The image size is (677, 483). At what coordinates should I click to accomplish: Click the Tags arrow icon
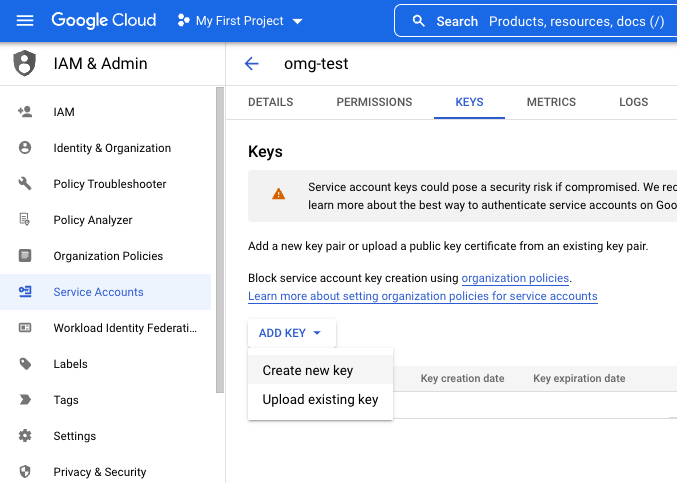pyautogui.click(x=25, y=400)
